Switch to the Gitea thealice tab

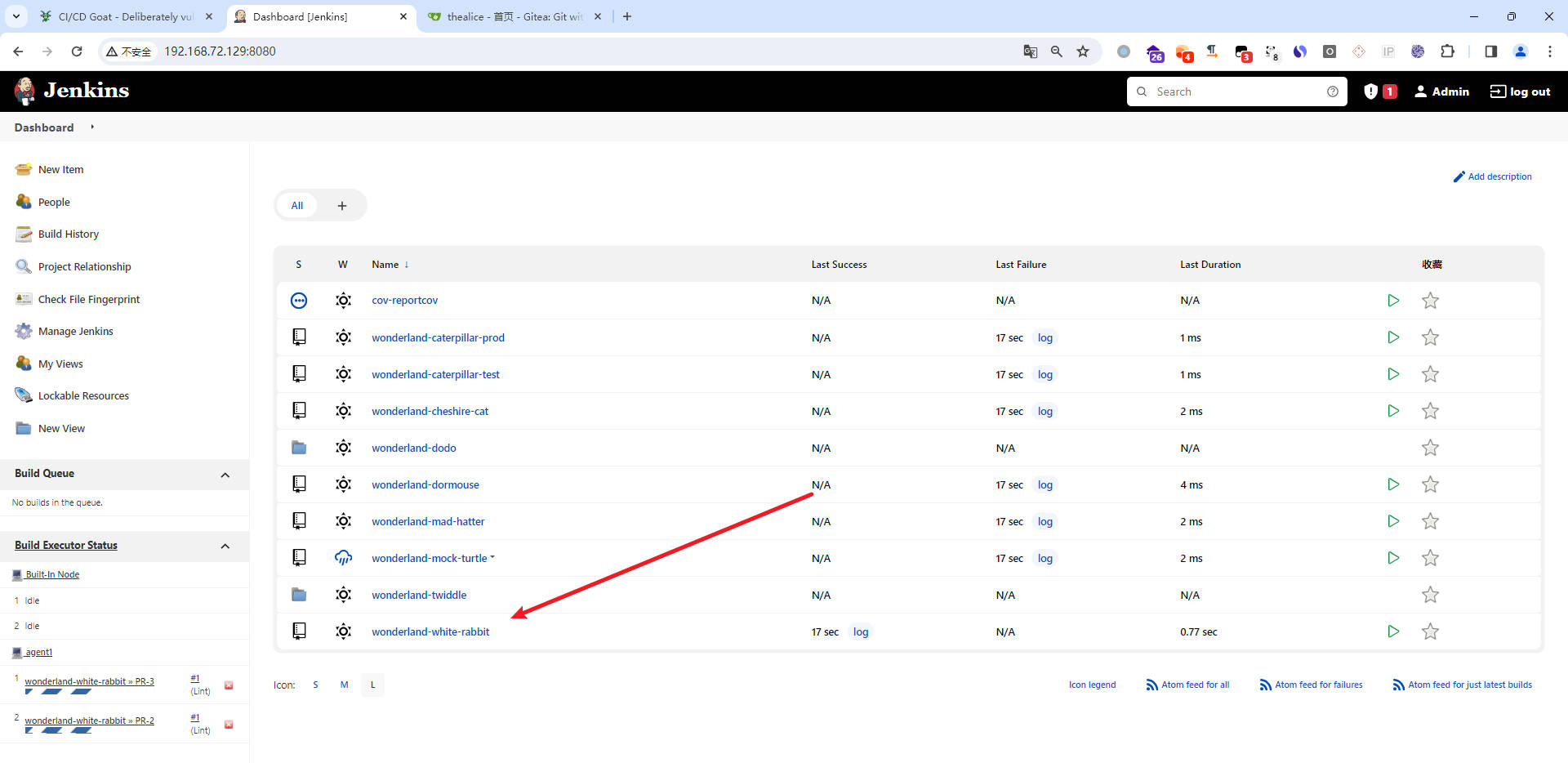514,16
